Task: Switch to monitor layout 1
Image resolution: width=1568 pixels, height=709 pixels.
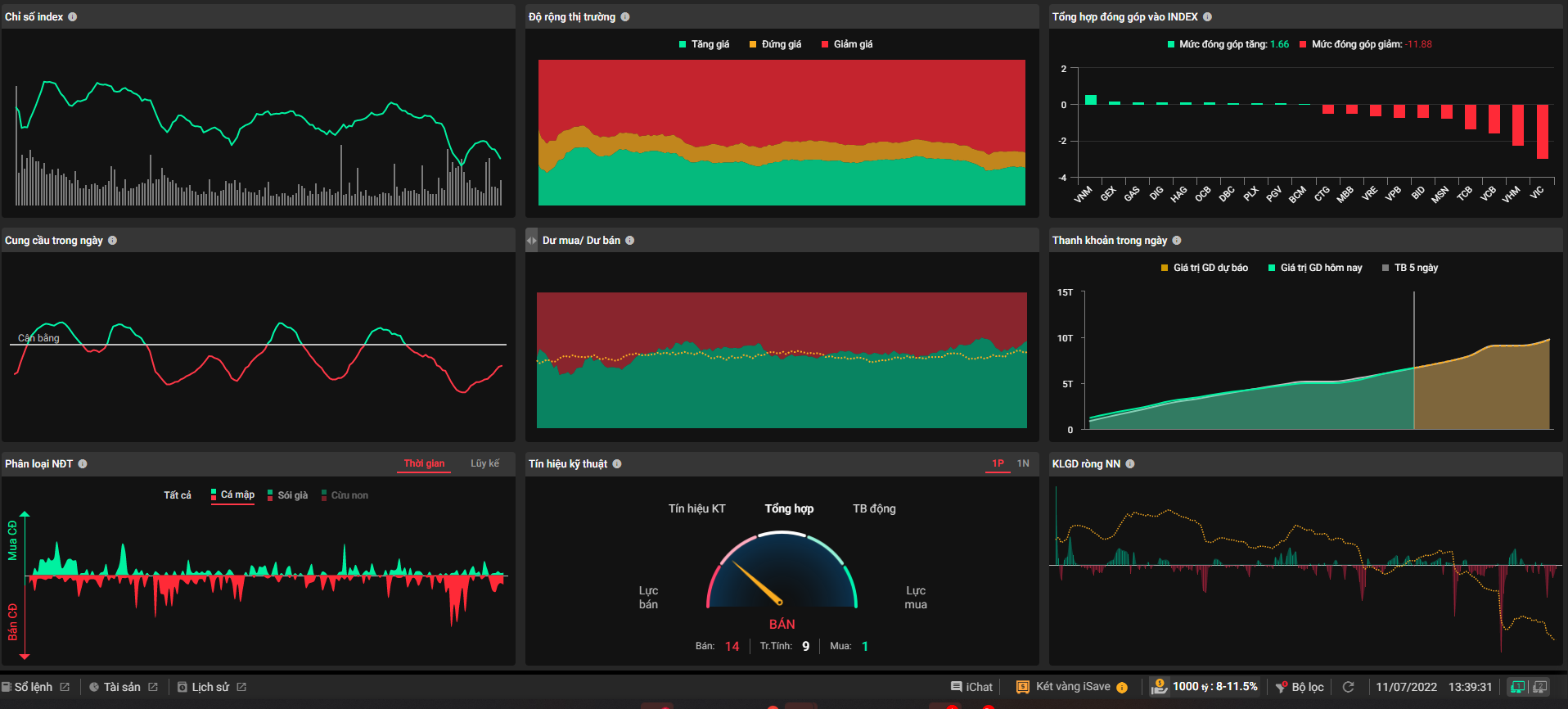Action: coord(1518,687)
